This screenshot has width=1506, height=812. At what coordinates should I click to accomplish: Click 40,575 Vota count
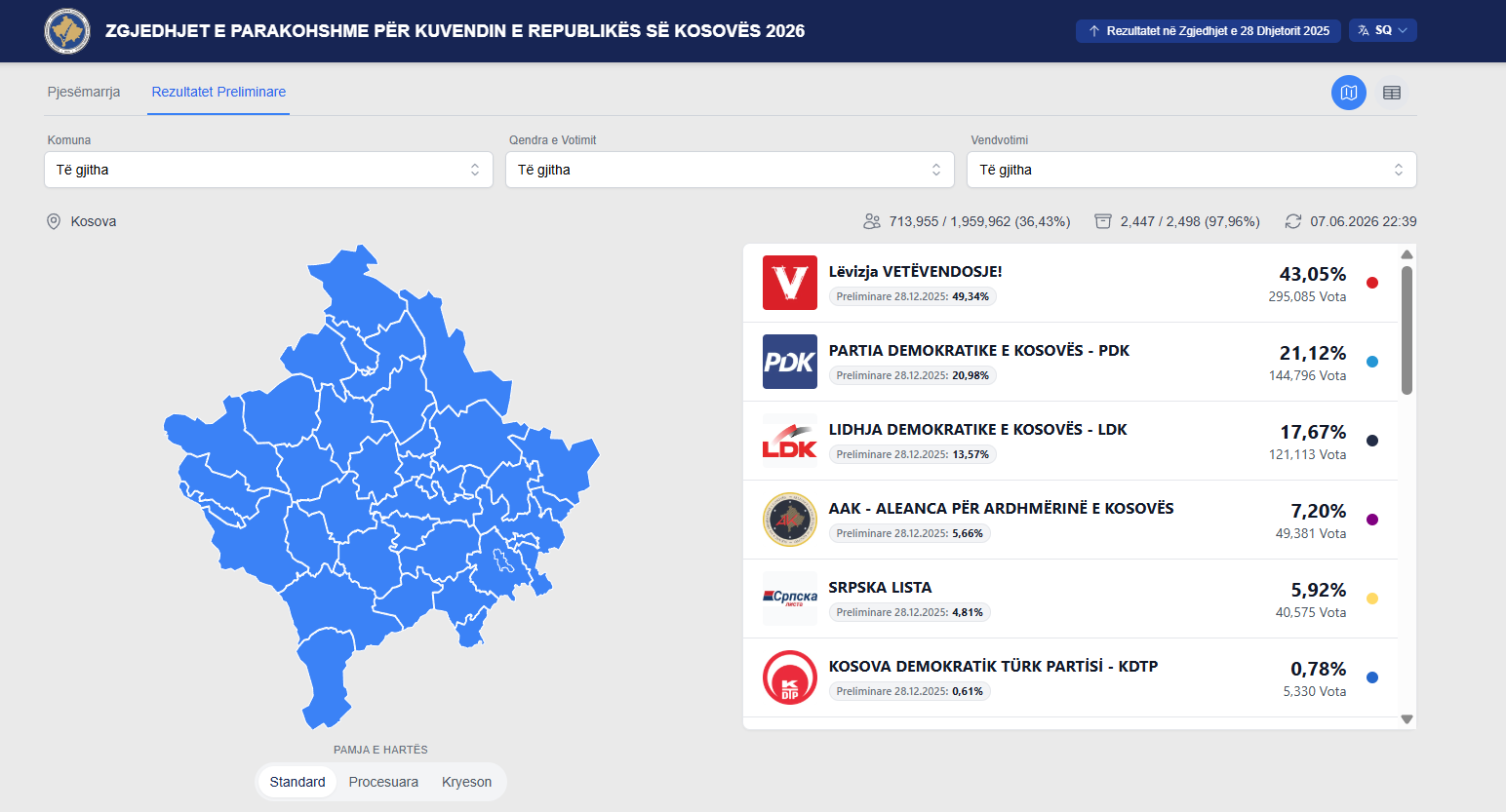[1311, 612]
